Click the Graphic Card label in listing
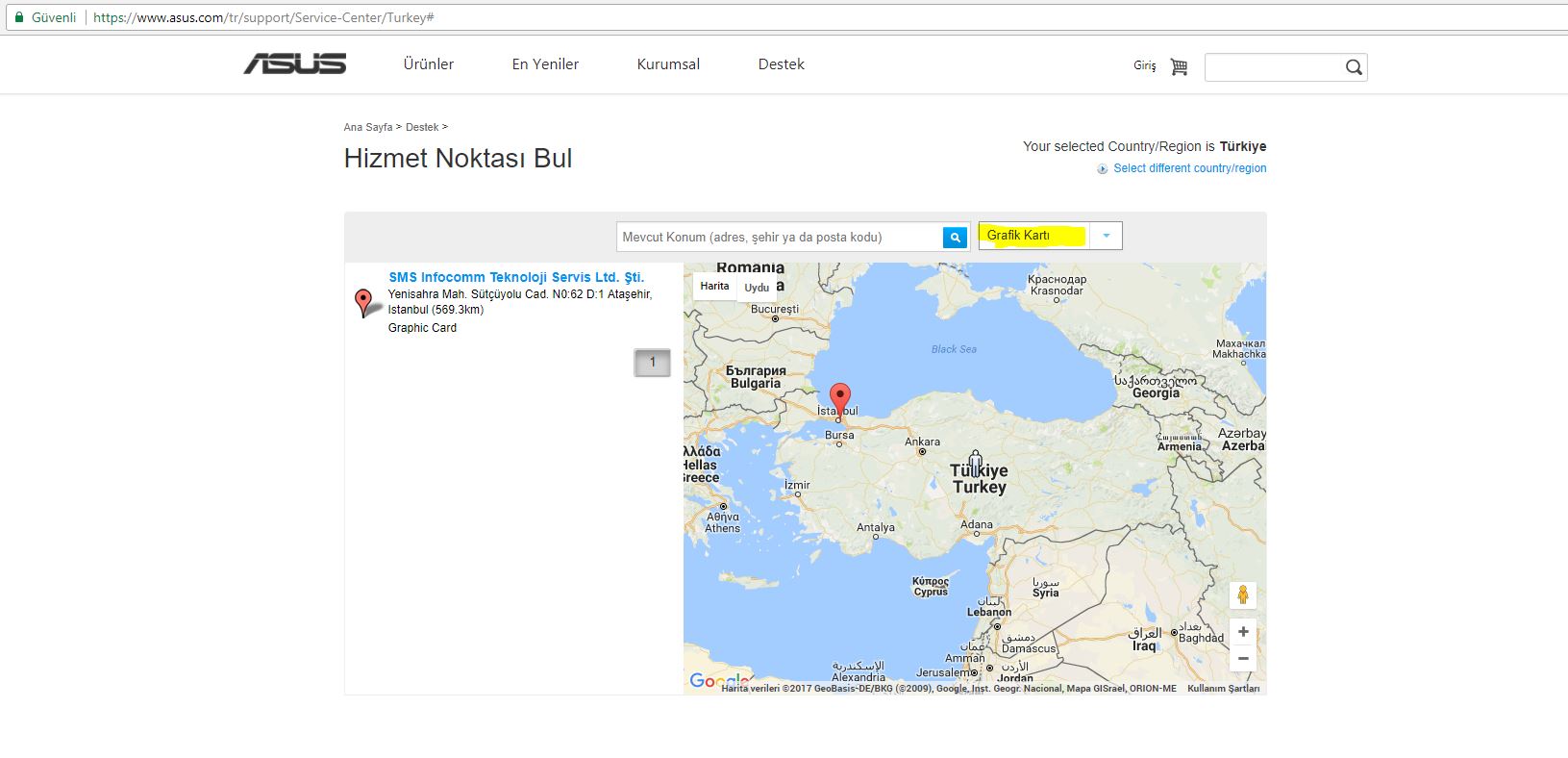Image resolution: width=1568 pixels, height=758 pixels. [422, 328]
